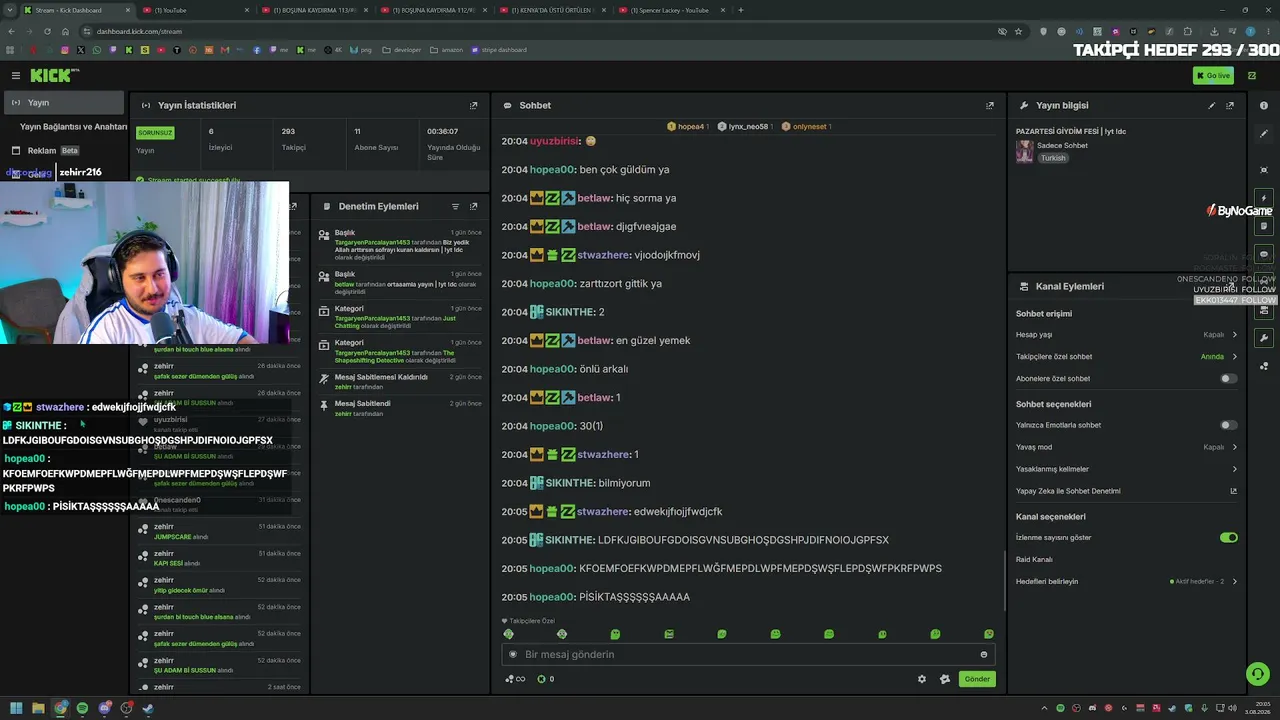This screenshot has width=1280, height=720.
Task: Open File Explorer from taskbar
Action: point(38,709)
